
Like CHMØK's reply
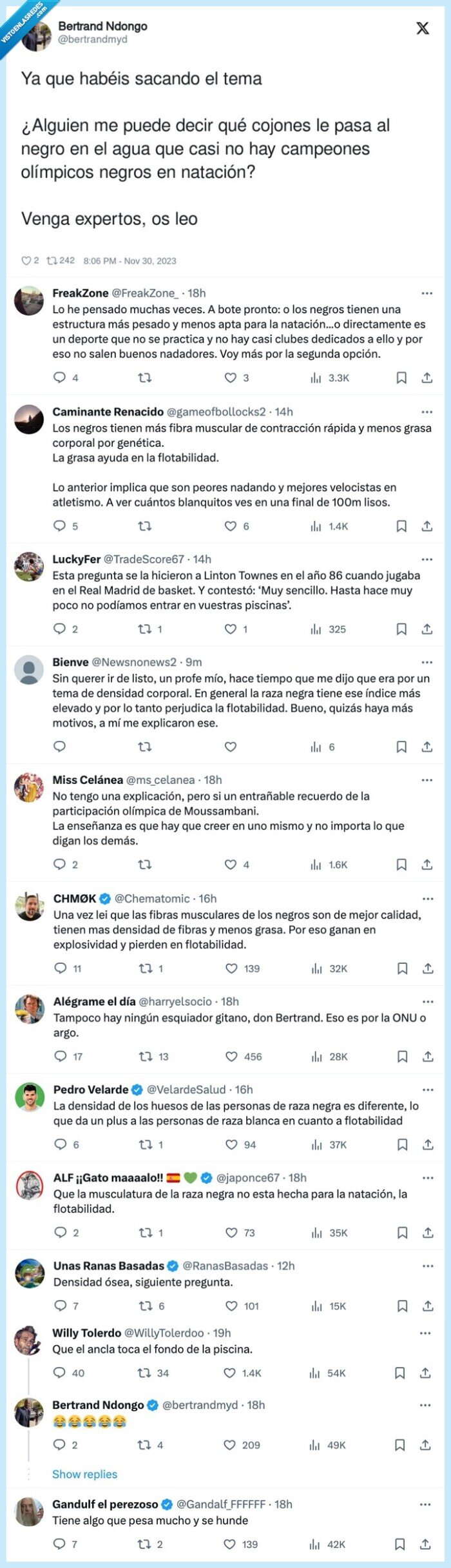tap(229, 968)
